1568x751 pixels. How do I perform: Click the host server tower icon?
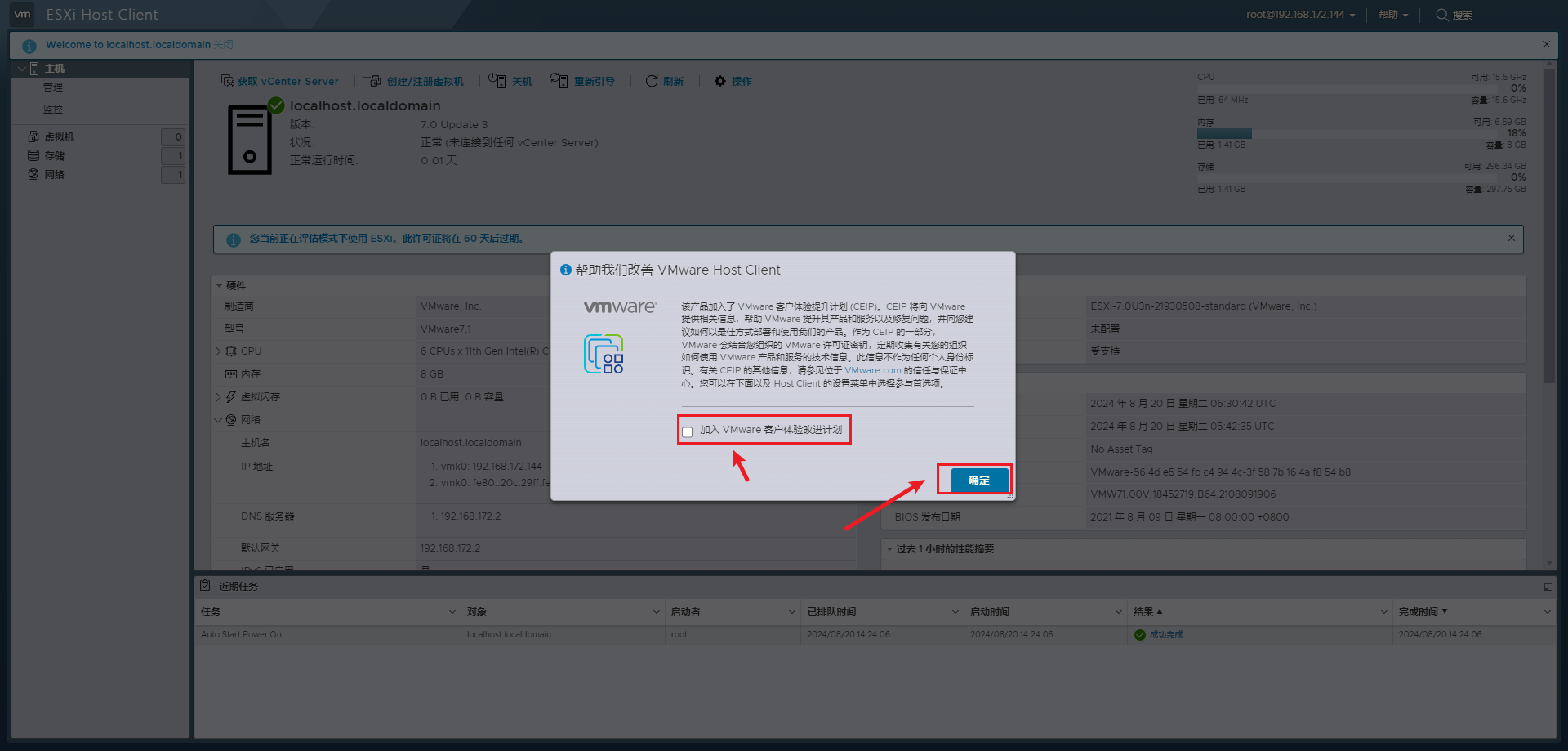(x=250, y=139)
